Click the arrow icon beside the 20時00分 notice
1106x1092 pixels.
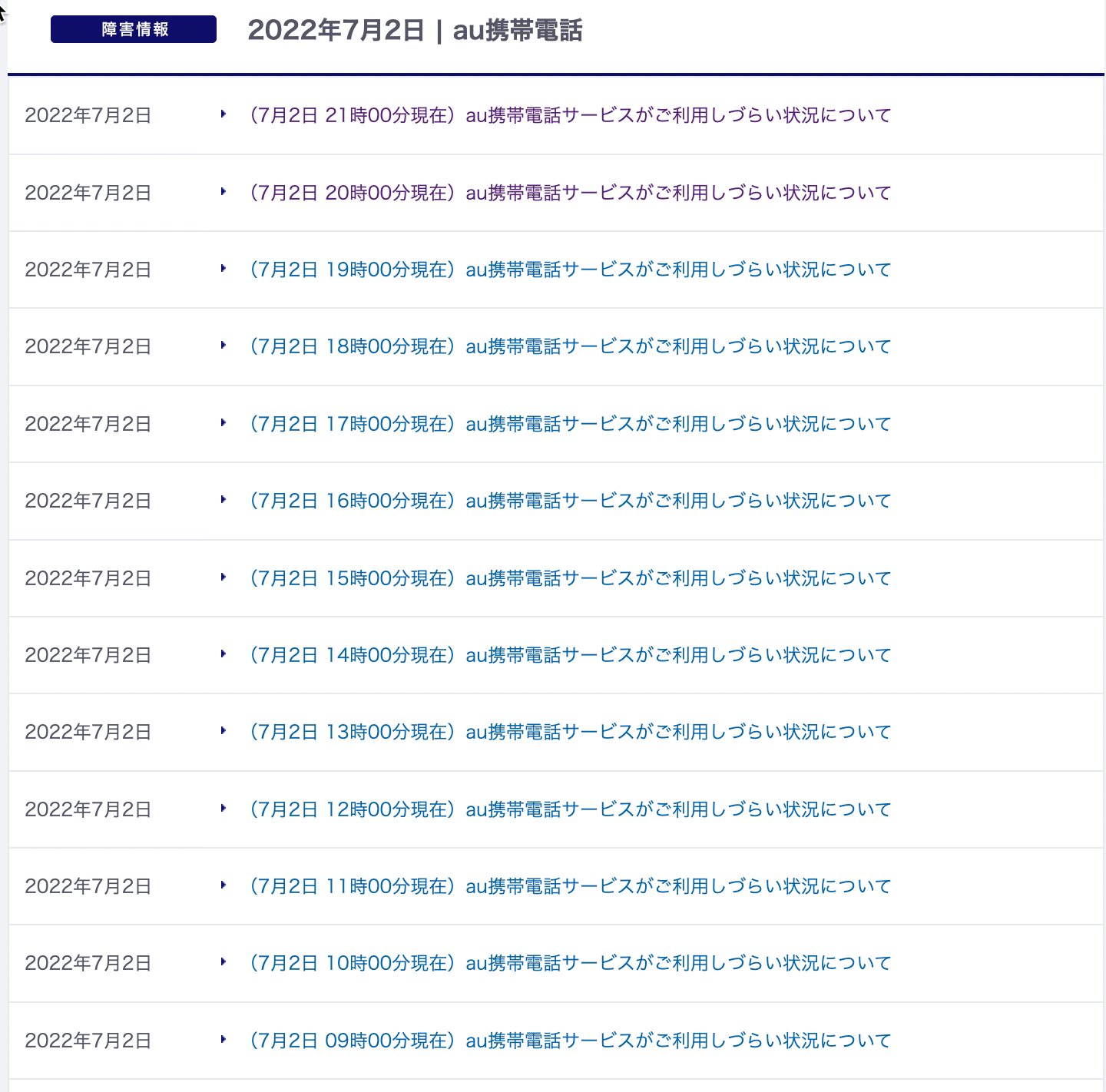223,191
